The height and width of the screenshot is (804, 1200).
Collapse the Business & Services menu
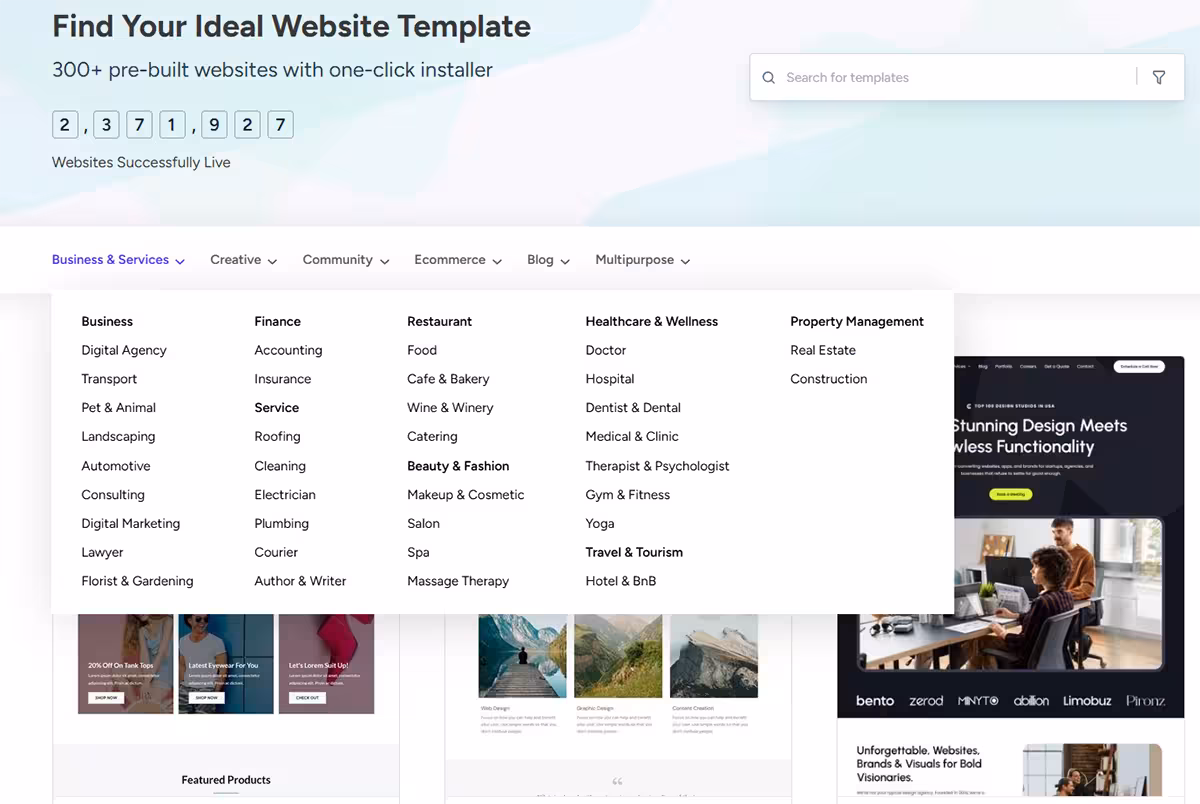pyautogui.click(x=119, y=260)
